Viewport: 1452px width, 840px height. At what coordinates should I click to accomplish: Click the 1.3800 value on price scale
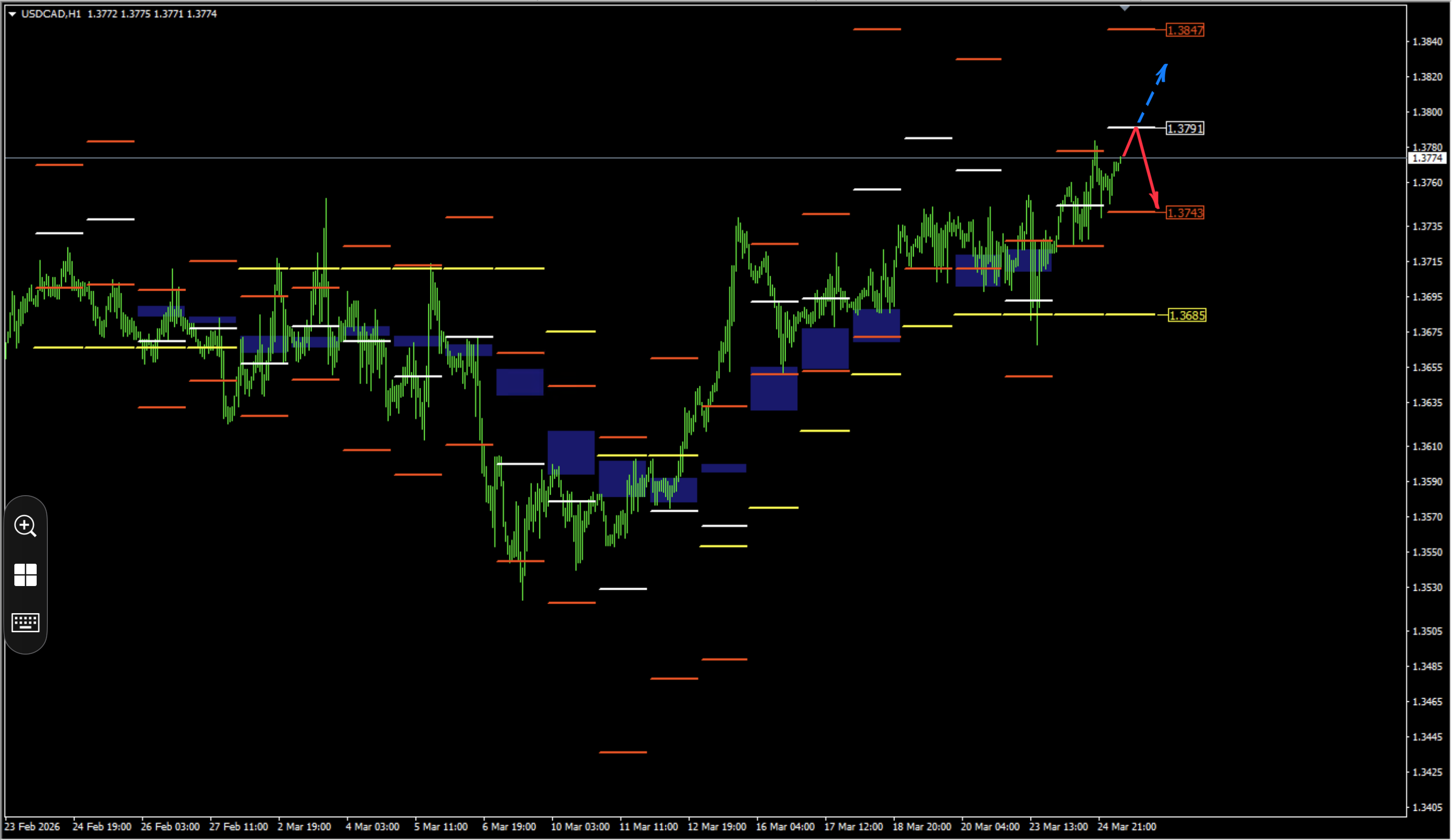tap(1427, 112)
